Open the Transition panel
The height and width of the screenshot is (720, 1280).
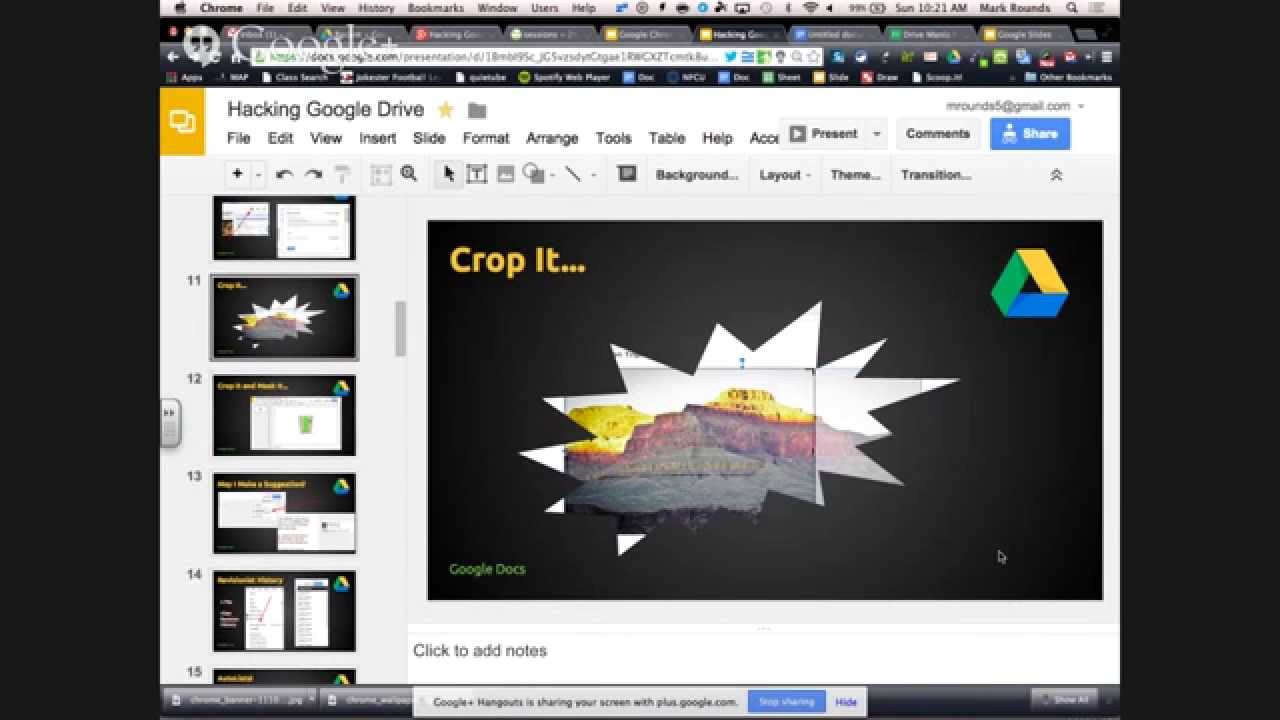coord(936,175)
